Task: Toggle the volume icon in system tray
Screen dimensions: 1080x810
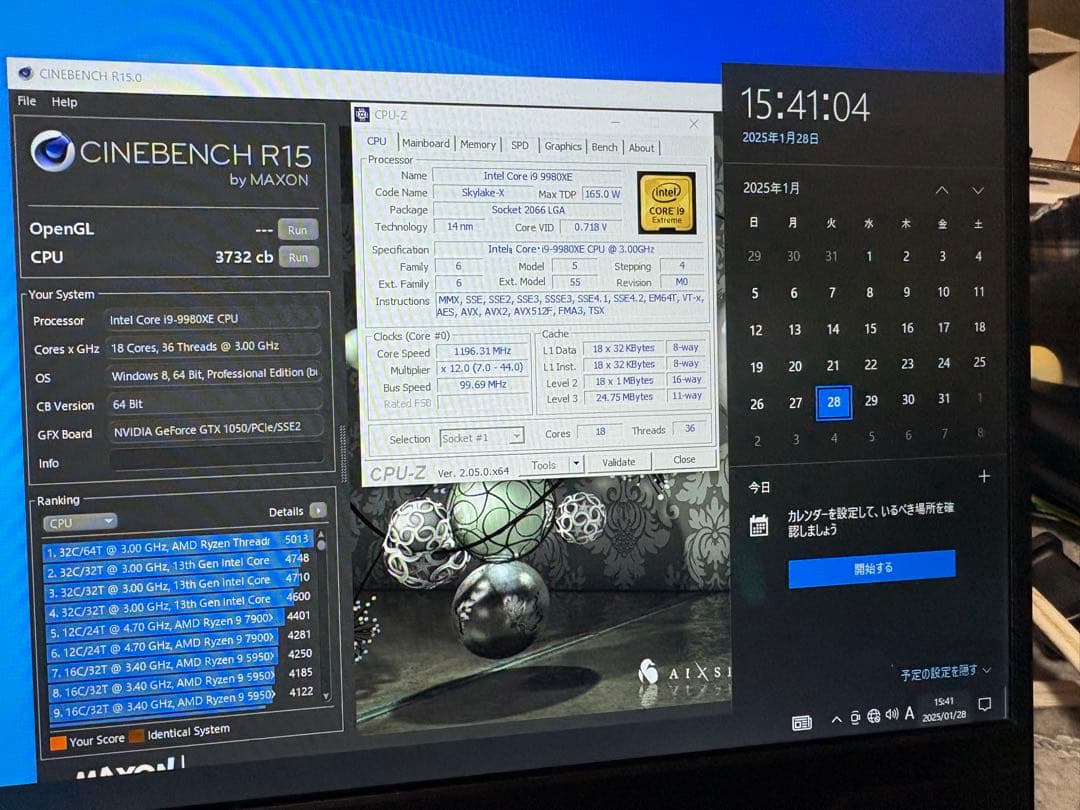Action: pyautogui.click(x=890, y=716)
